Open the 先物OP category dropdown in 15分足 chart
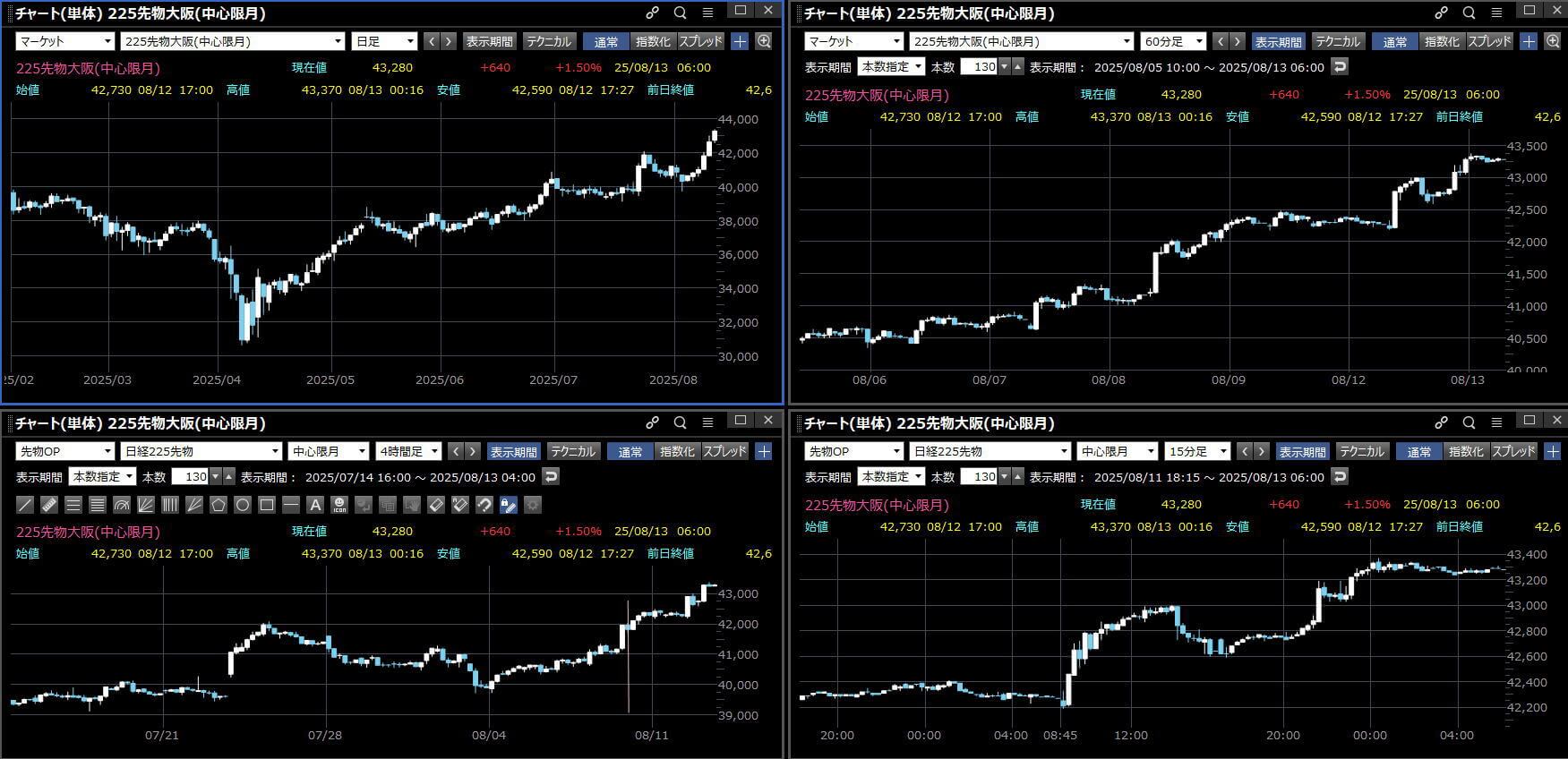1568x759 pixels. coord(853,451)
